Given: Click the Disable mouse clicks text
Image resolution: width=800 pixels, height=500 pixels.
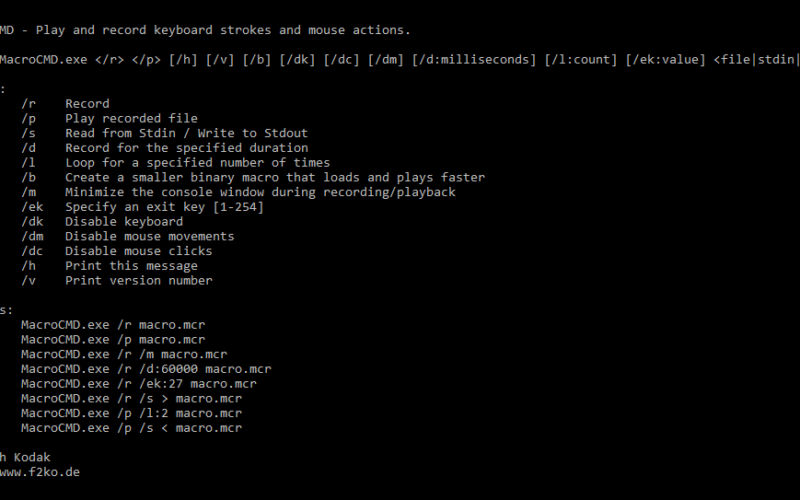Looking at the screenshot, I should pyautogui.click(x=138, y=251).
